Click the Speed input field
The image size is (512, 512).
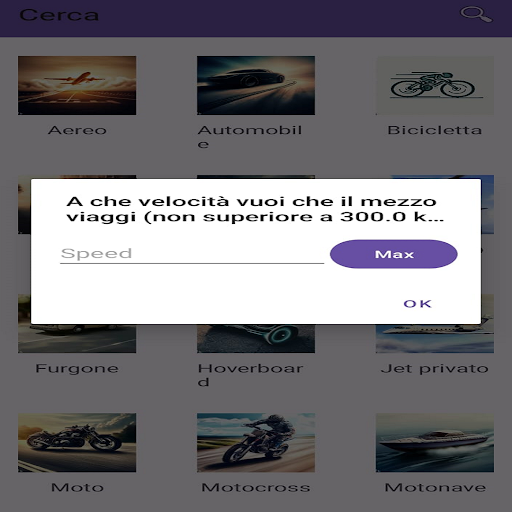click(192, 254)
